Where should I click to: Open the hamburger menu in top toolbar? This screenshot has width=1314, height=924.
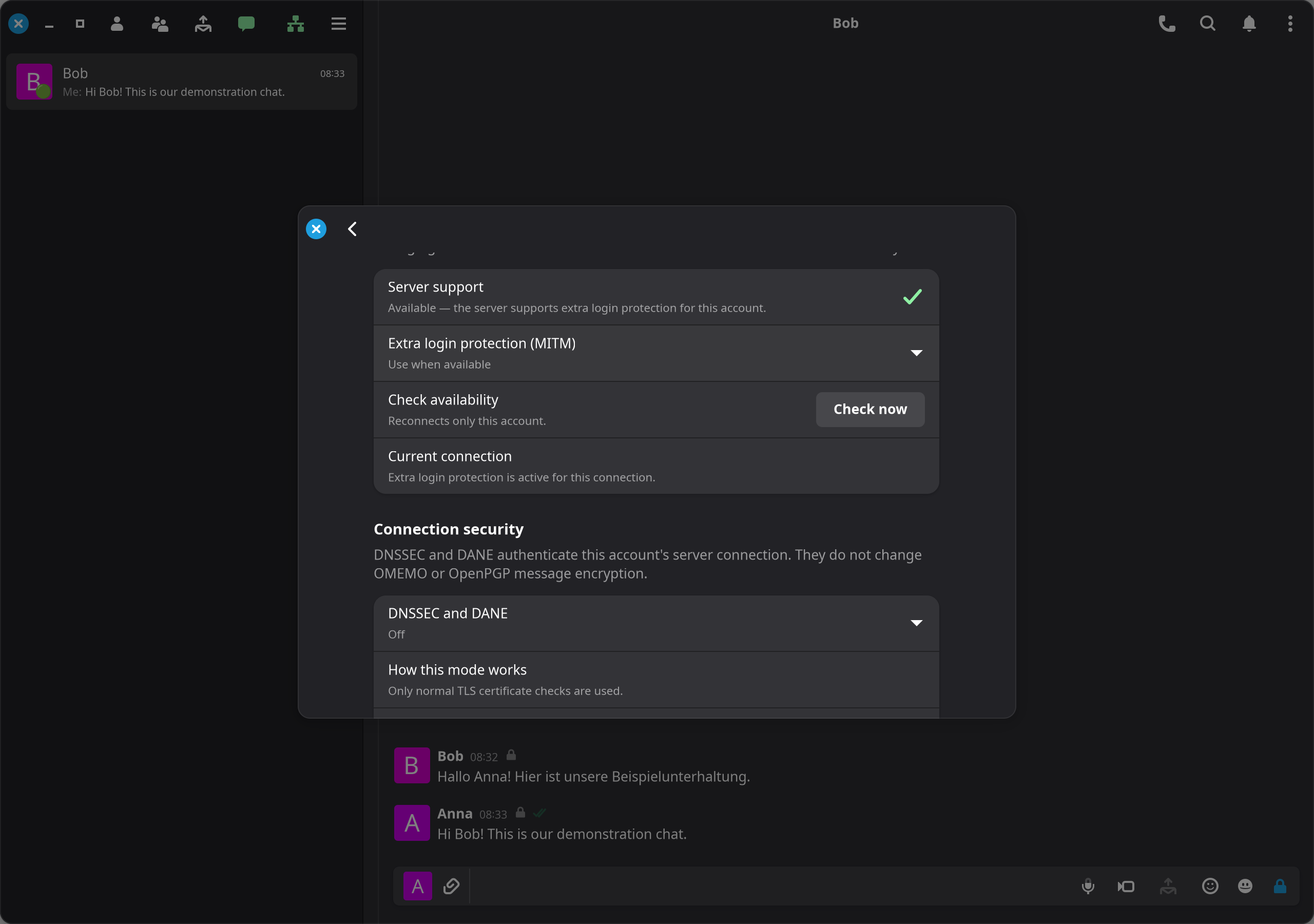pos(339,24)
